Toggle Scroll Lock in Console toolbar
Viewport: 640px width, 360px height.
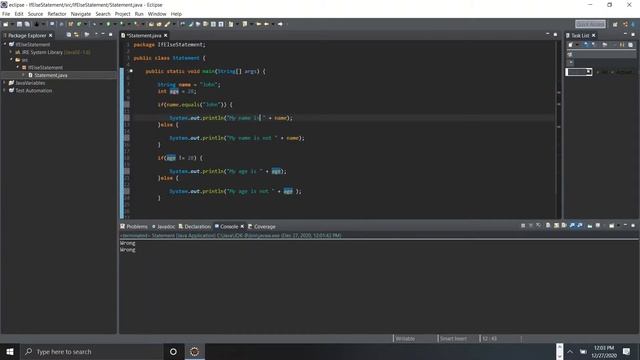(x=556, y=225)
